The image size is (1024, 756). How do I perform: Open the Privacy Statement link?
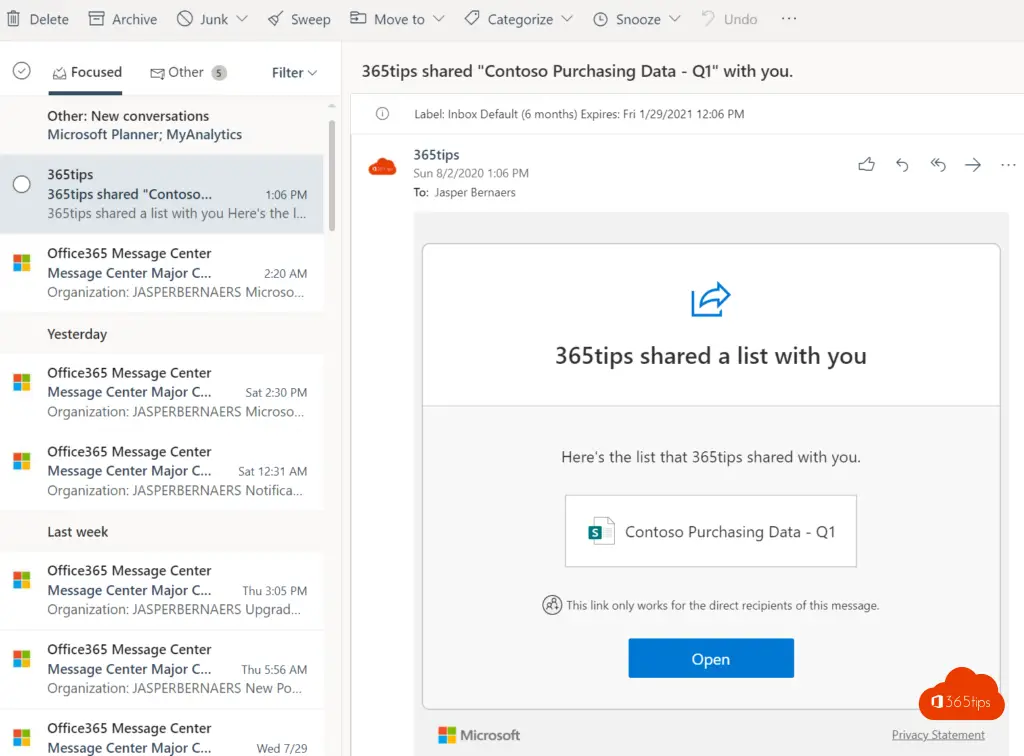(x=938, y=735)
